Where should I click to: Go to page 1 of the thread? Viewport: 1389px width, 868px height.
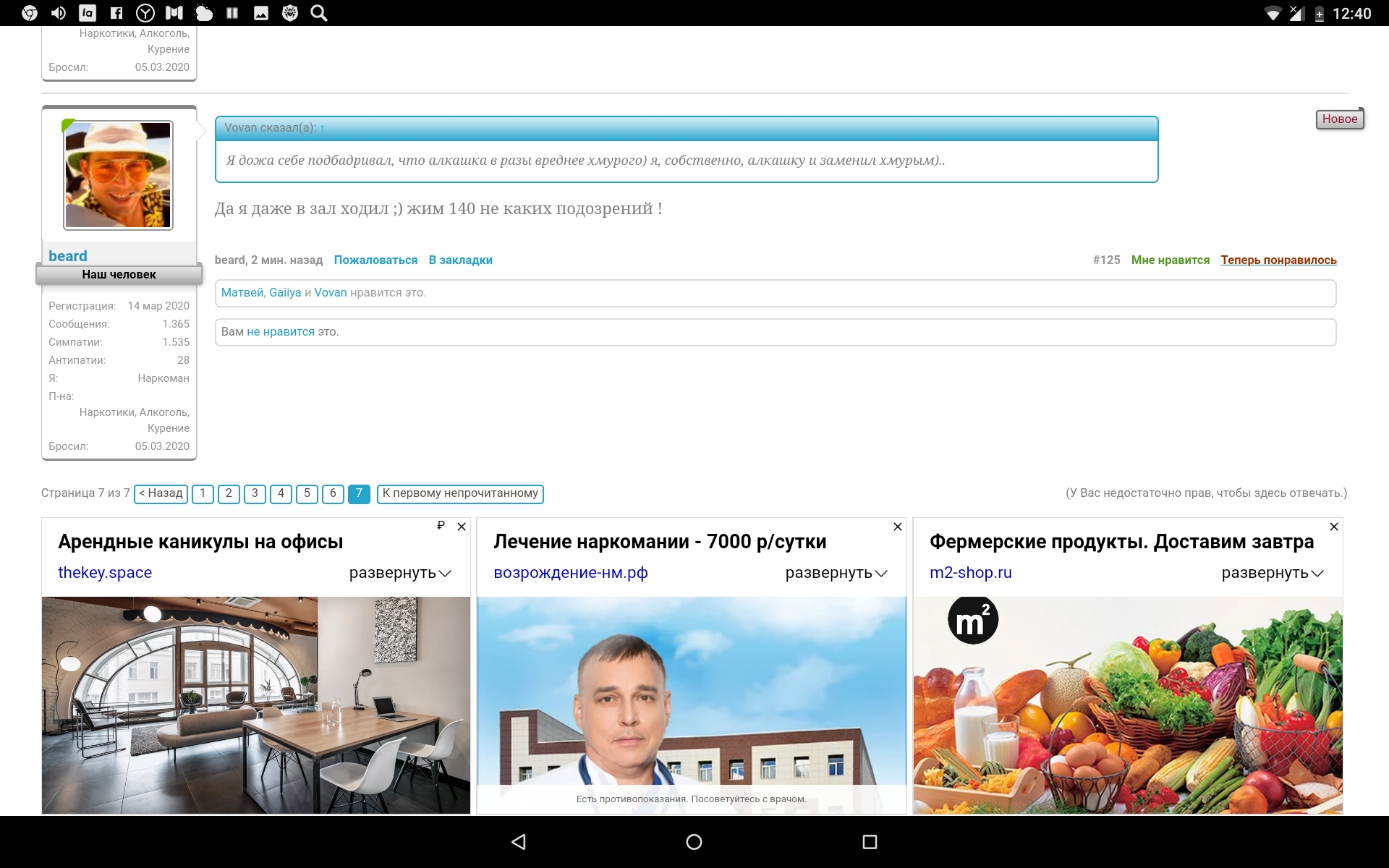(203, 493)
